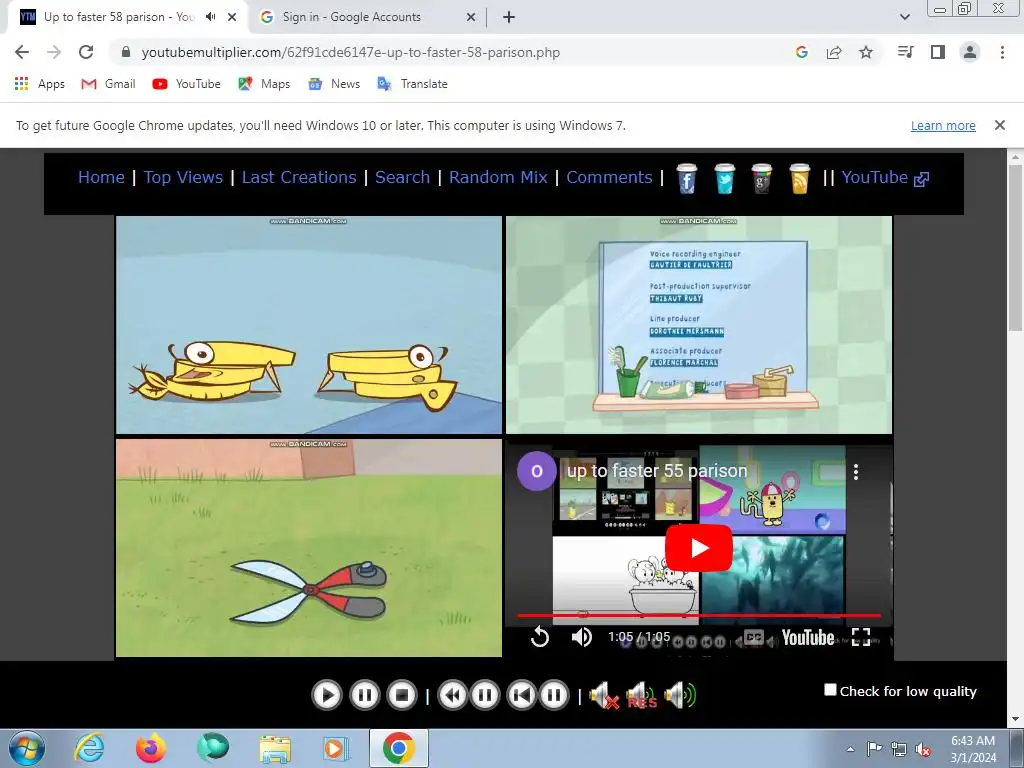
Task: Open the Facebook cup icon
Action: 686,178
